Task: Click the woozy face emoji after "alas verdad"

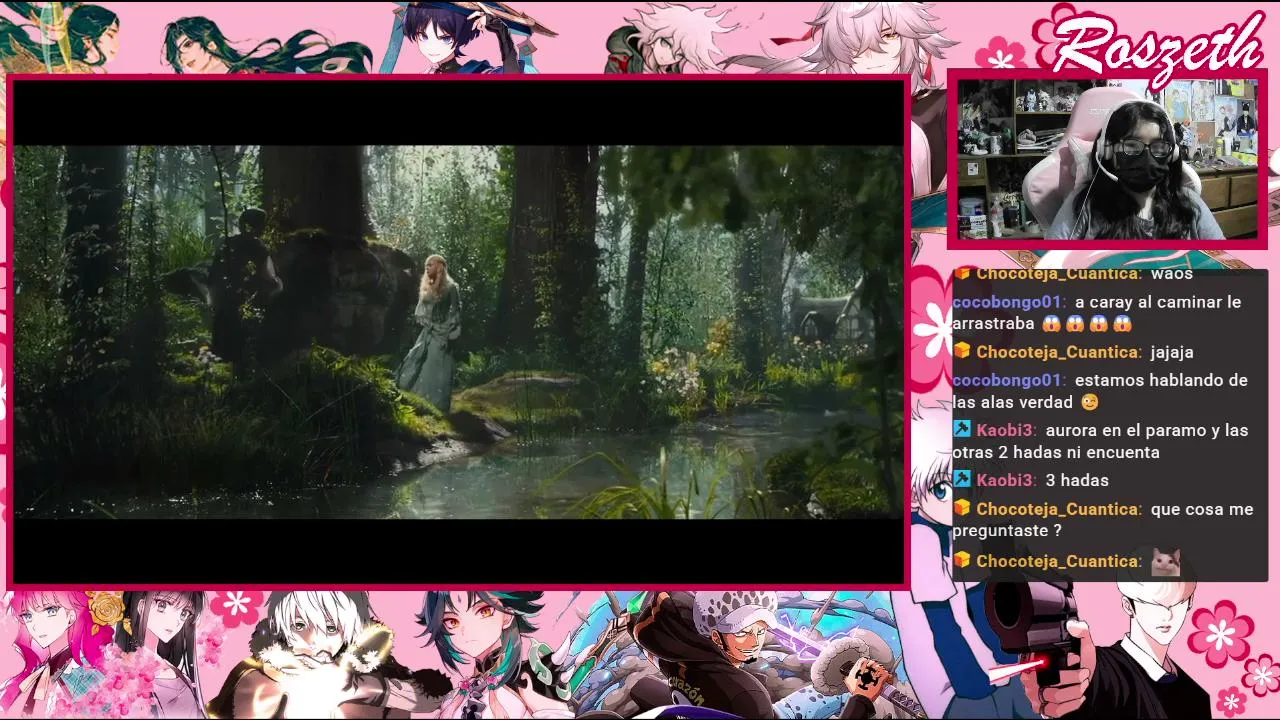Action: point(1090,402)
